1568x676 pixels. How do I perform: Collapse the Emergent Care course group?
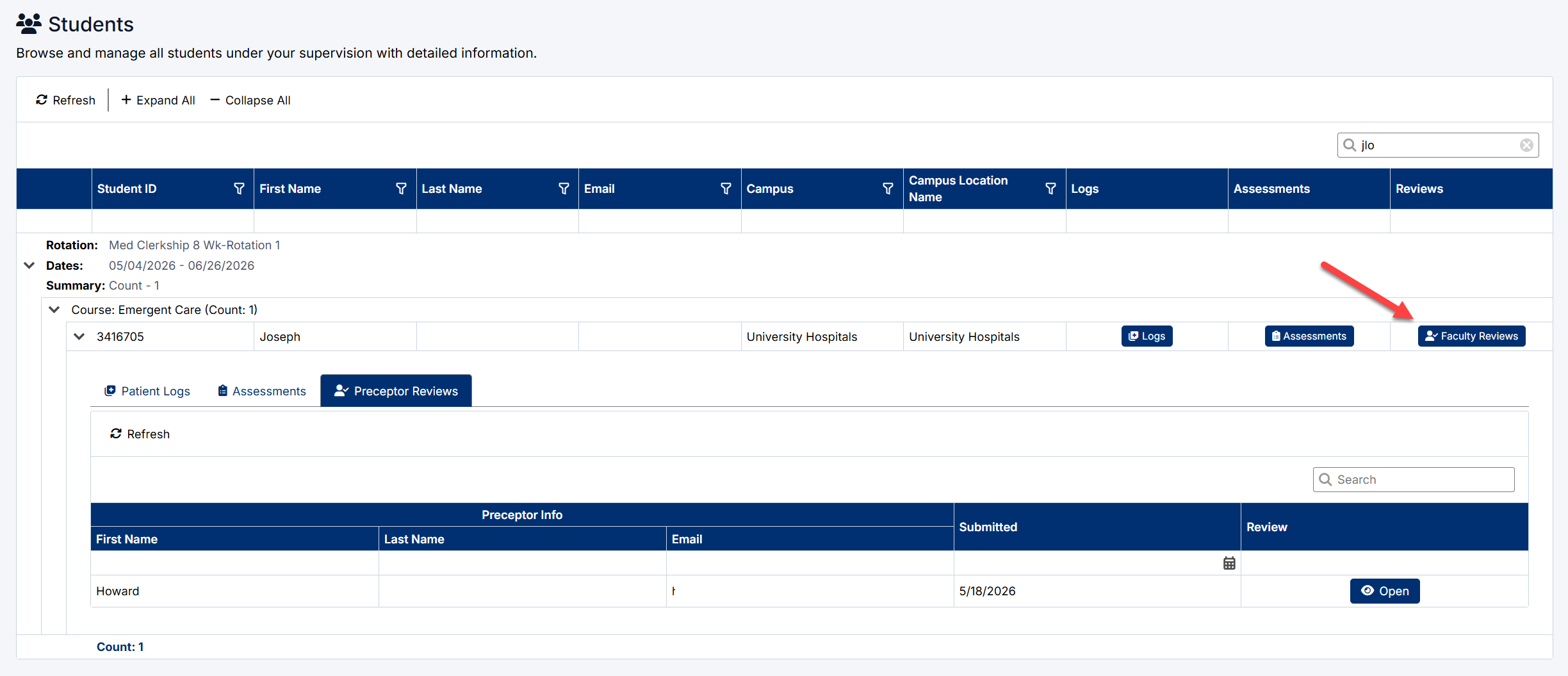tap(54, 309)
